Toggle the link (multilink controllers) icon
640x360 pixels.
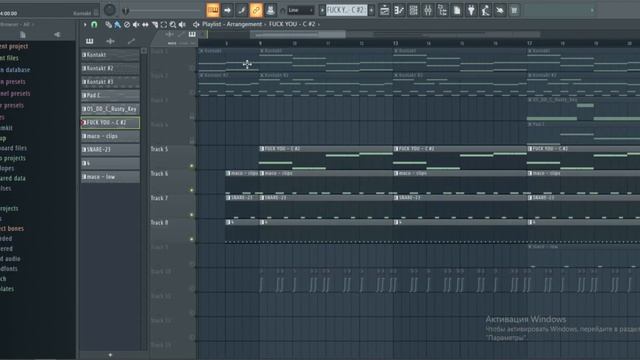(x=256, y=10)
